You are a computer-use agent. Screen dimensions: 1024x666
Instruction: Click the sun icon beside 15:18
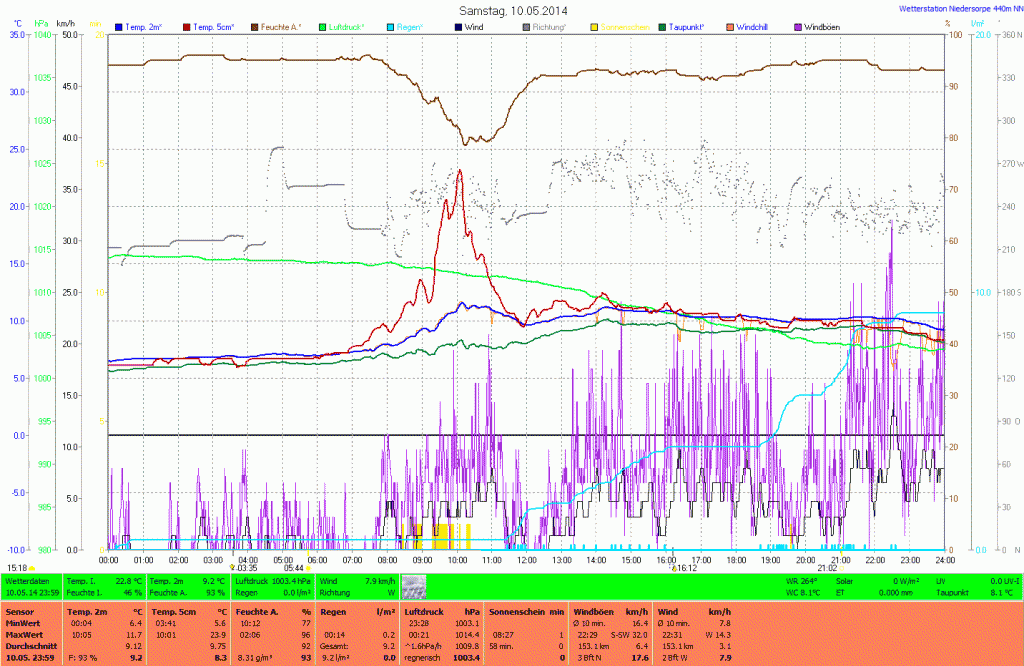click(x=31, y=567)
